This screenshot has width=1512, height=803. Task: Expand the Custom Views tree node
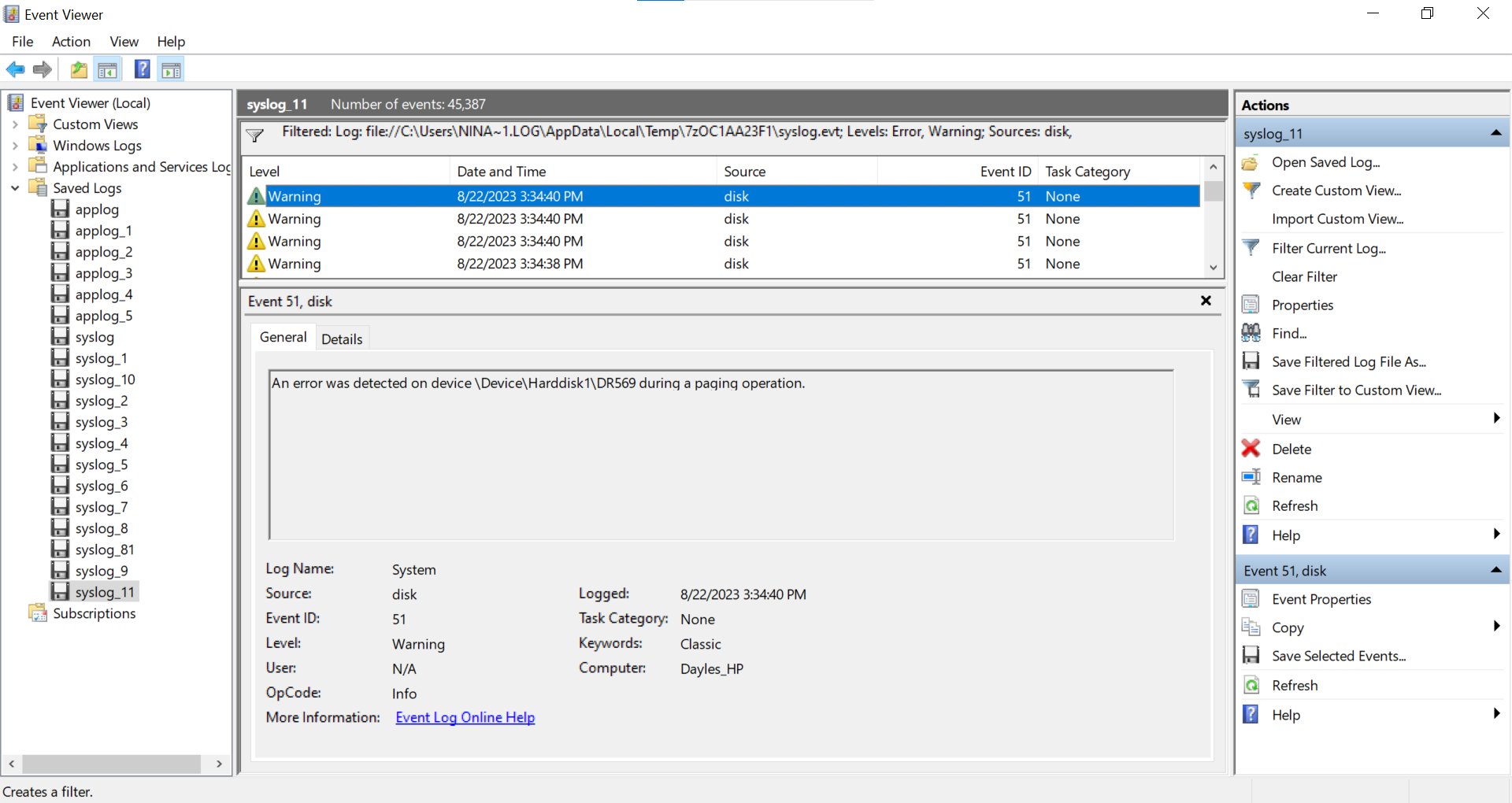[x=15, y=124]
